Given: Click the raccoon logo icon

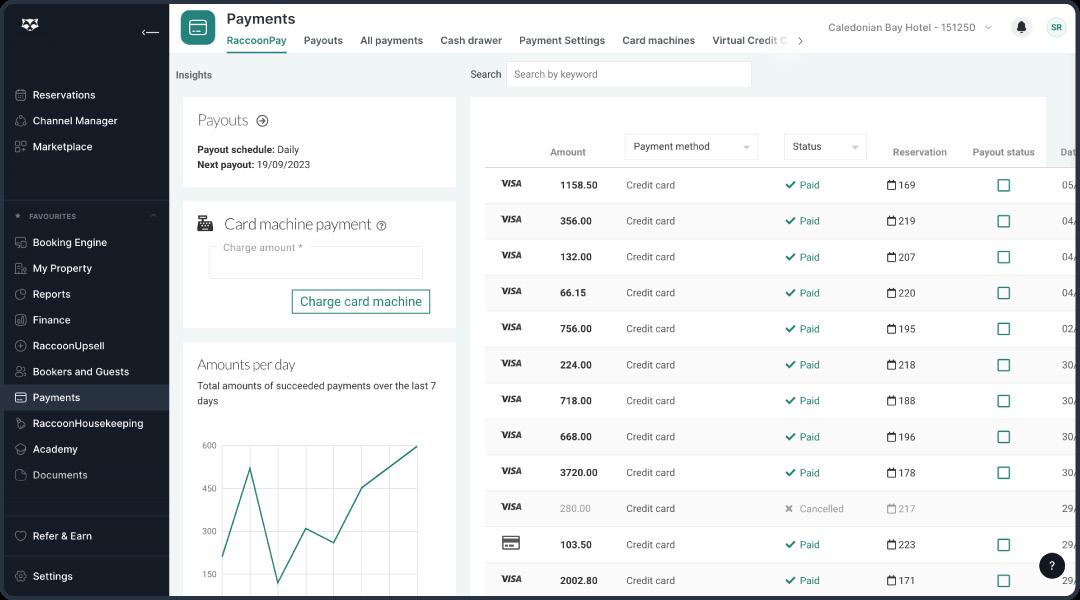Looking at the screenshot, I should (30, 26).
